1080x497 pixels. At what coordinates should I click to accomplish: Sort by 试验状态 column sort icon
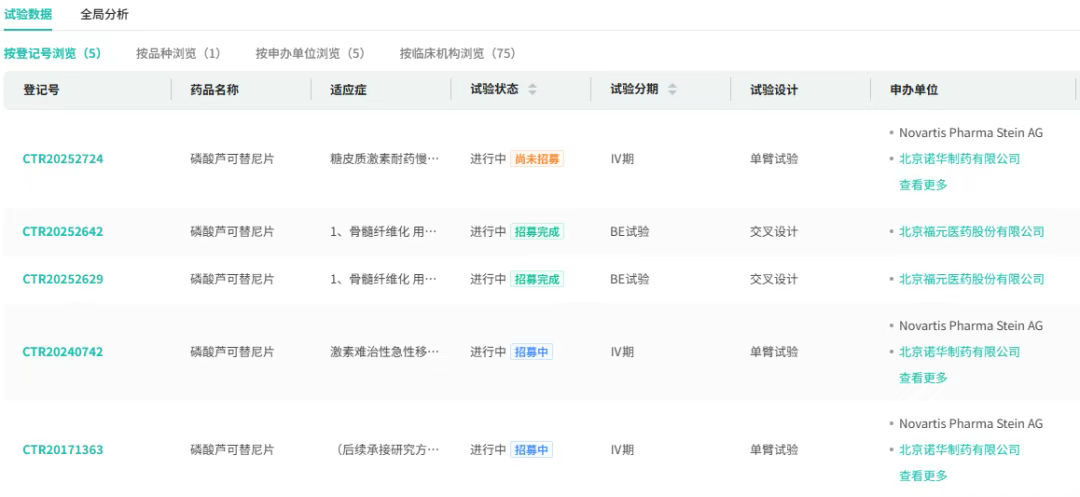coord(532,90)
